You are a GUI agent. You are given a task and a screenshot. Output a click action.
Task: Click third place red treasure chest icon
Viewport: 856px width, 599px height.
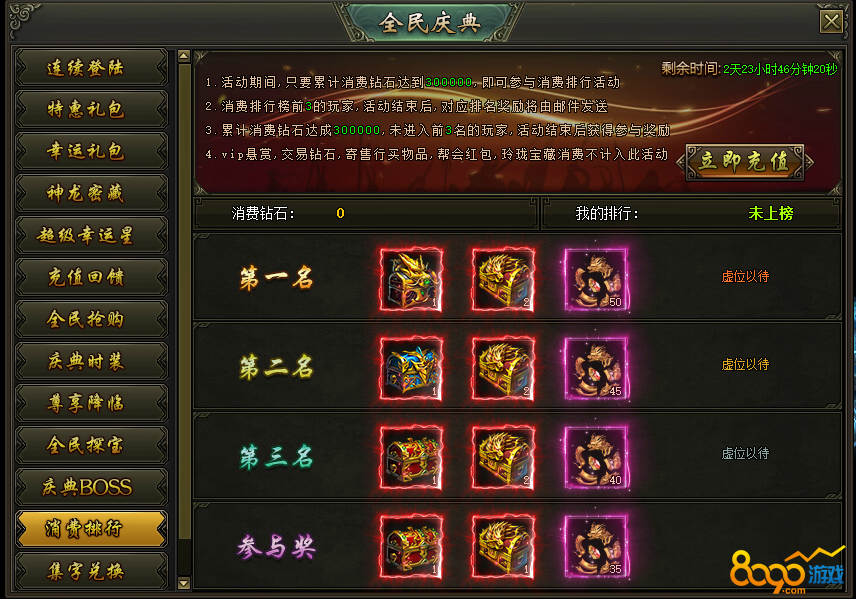coord(411,457)
